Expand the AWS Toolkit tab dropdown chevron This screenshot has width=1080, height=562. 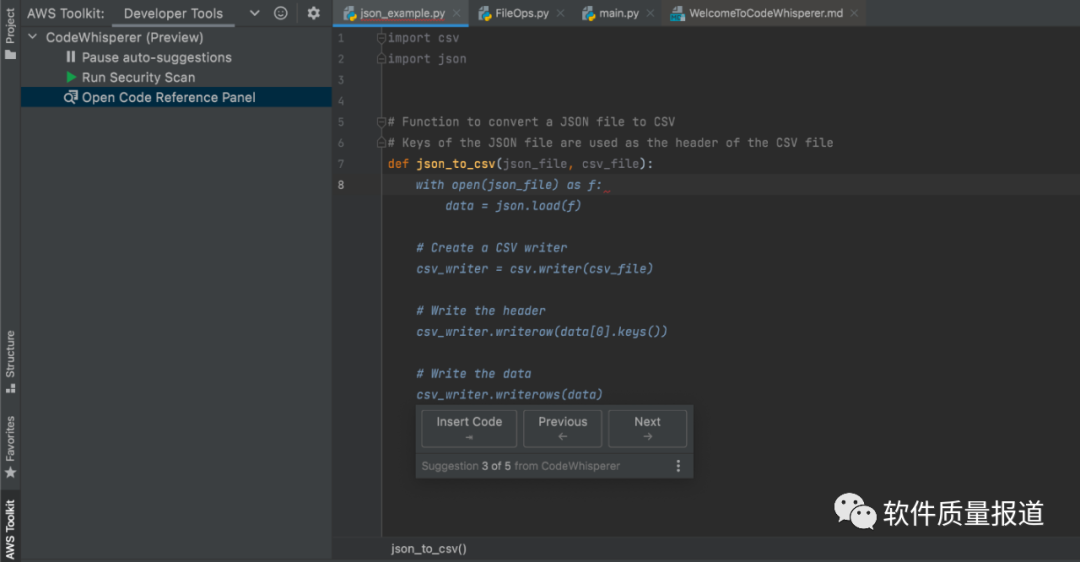tap(254, 13)
